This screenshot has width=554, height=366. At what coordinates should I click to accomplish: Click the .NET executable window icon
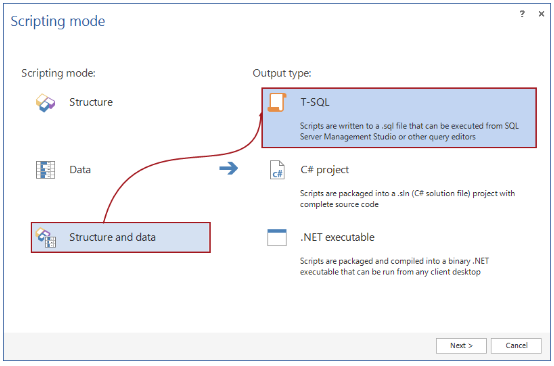point(277,237)
